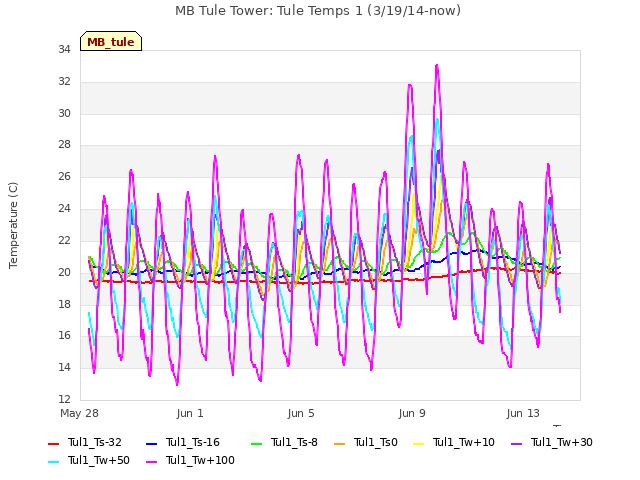Click the cyan Tul1_Tw+50 legend swatch
The image size is (640, 480).
click(53, 461)
